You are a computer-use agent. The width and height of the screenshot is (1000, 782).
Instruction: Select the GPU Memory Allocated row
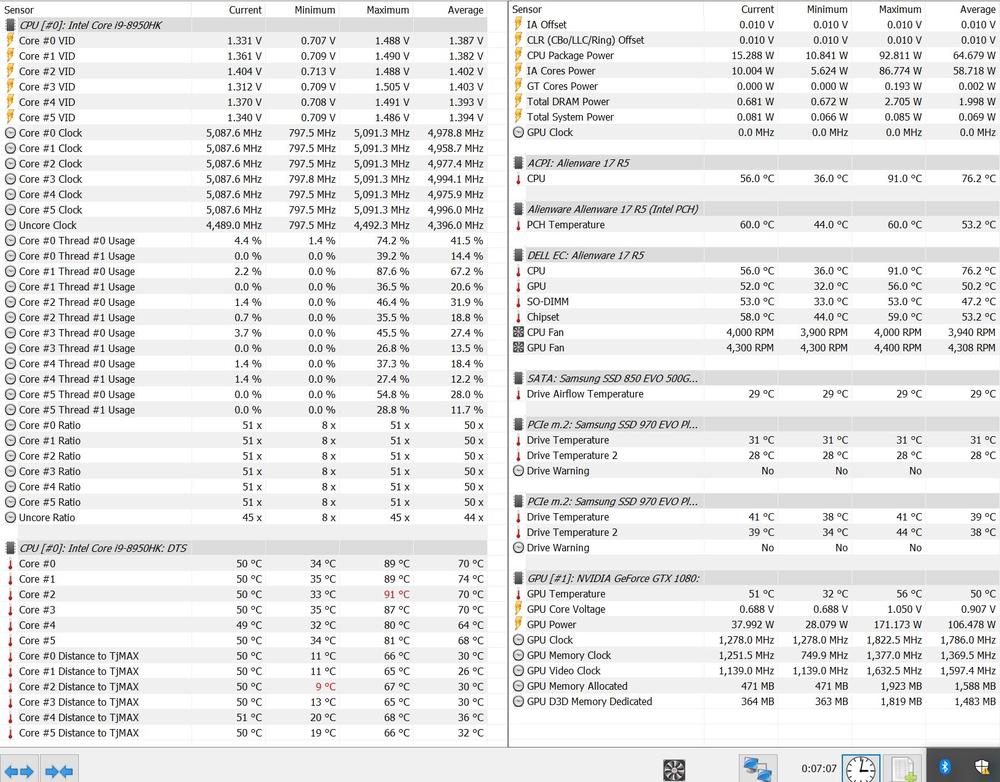click(x=577, y=686)
